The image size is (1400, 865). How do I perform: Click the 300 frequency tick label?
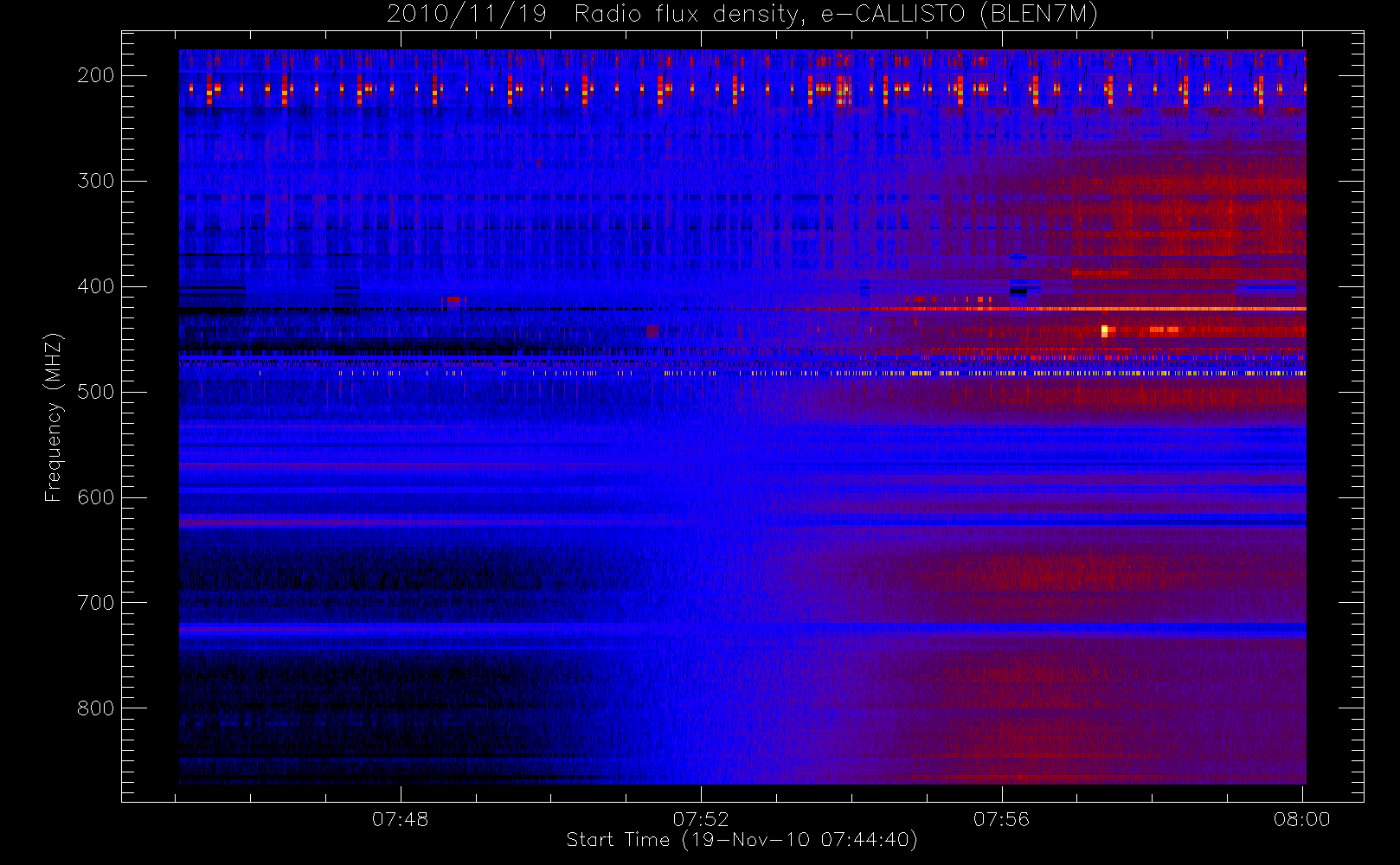click(x=96, y=181)
